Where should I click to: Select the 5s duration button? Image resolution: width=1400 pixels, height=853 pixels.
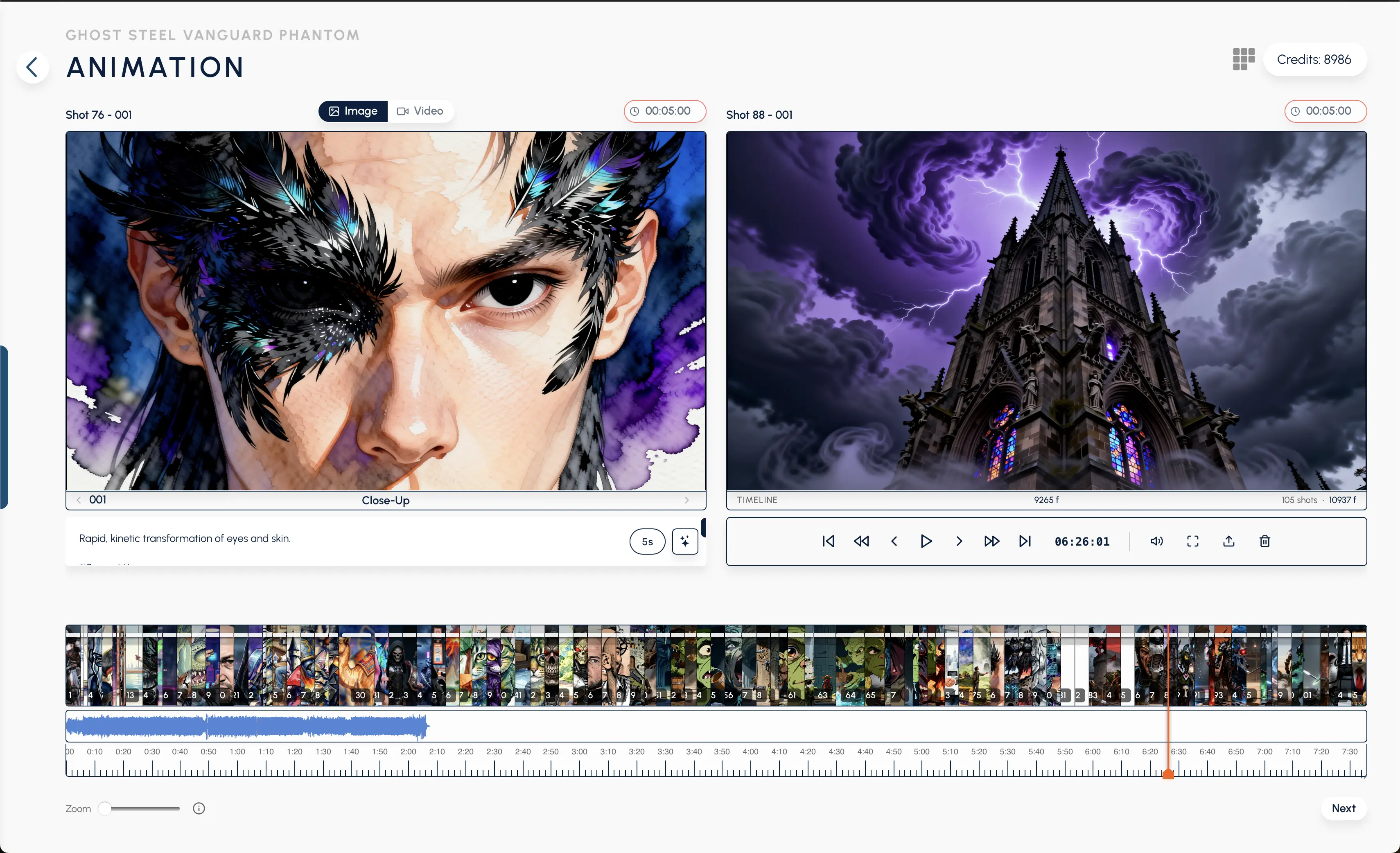pyautogui.click(x=647, y=542)
